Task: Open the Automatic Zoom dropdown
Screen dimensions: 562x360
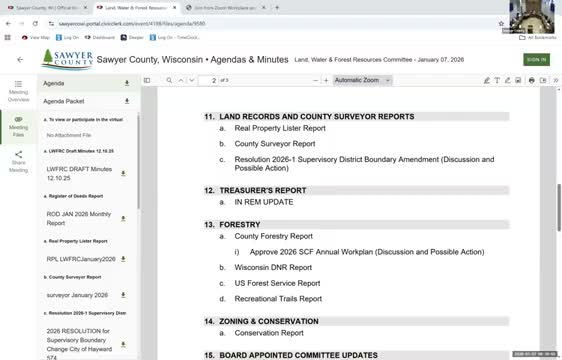Action: (x=363, y=80)
